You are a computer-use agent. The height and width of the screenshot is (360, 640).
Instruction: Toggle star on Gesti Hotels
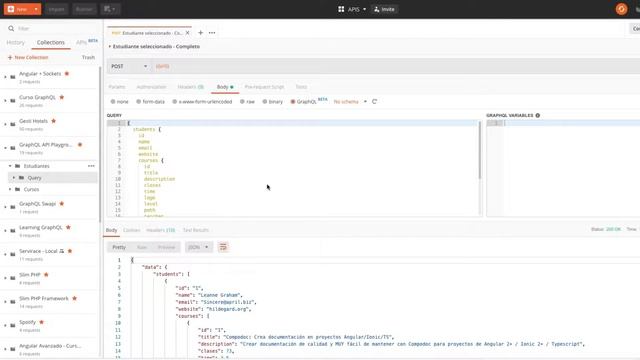coord(53,121)
